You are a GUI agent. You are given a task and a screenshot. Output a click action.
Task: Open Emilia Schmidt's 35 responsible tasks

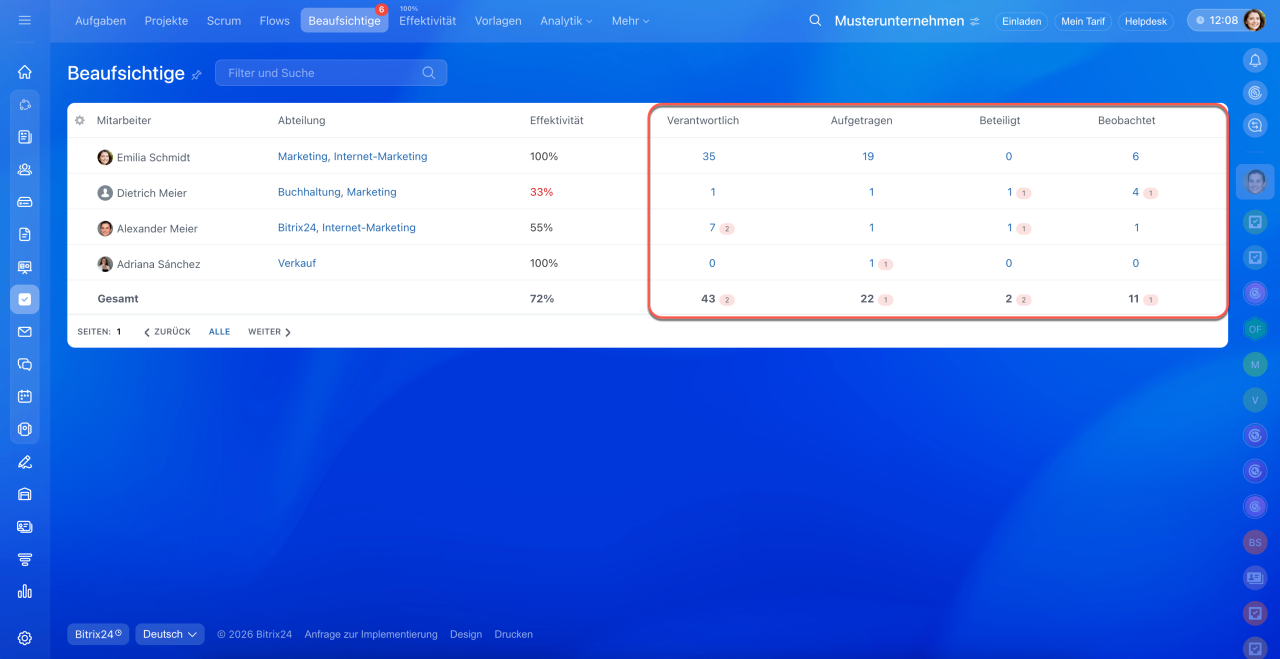click(709, 156)
